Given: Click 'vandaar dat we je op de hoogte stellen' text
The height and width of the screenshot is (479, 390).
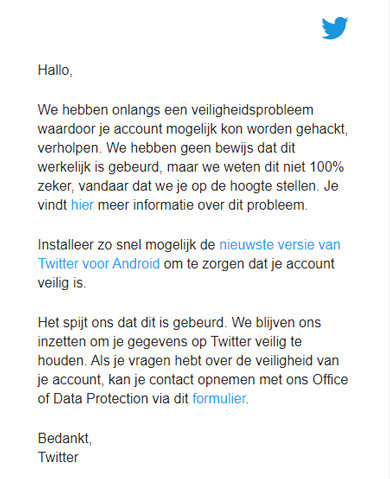Looking at the screenshot, I should tap(200, 186).
